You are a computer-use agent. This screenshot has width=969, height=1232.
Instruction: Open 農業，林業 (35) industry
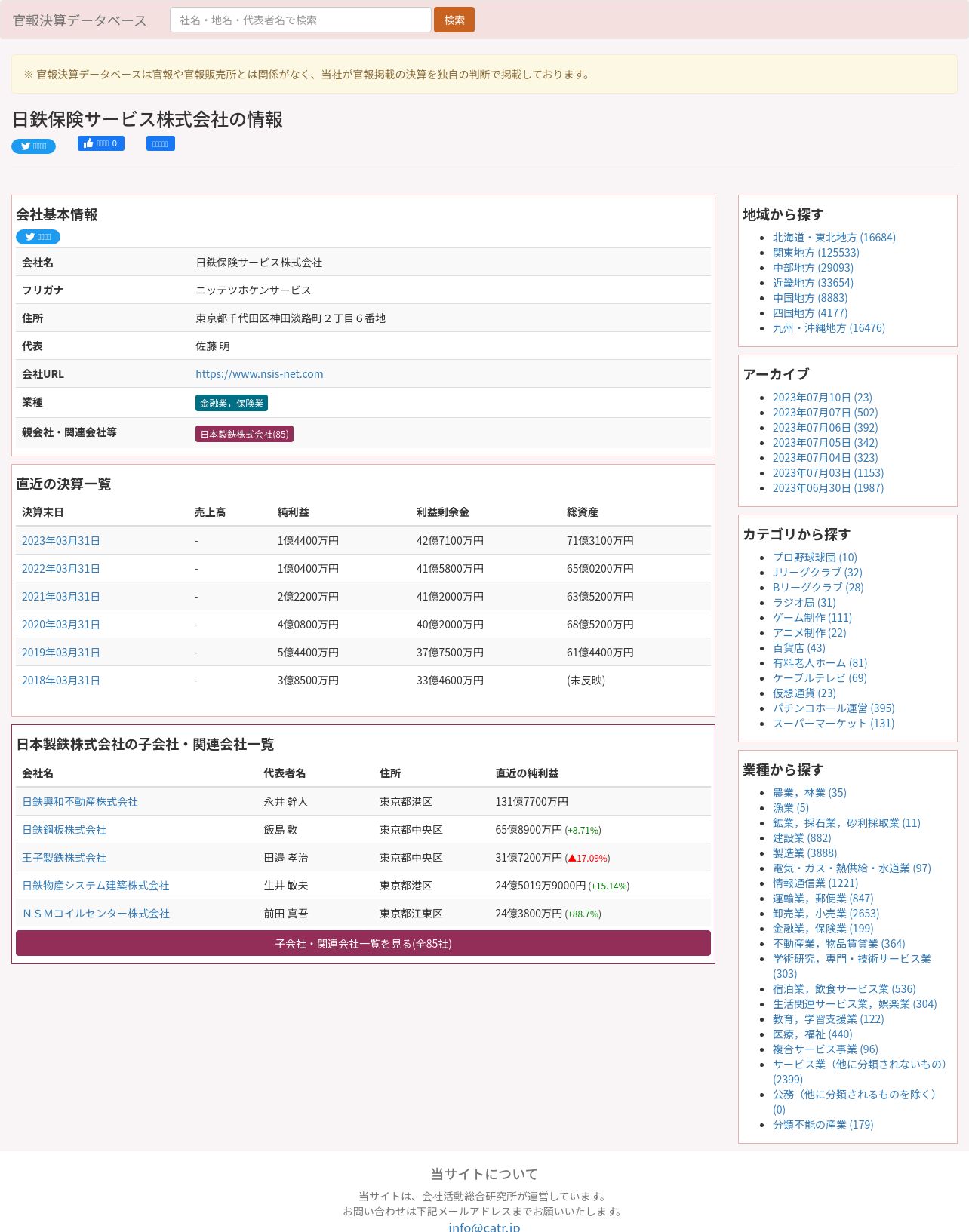click(810, 793)
